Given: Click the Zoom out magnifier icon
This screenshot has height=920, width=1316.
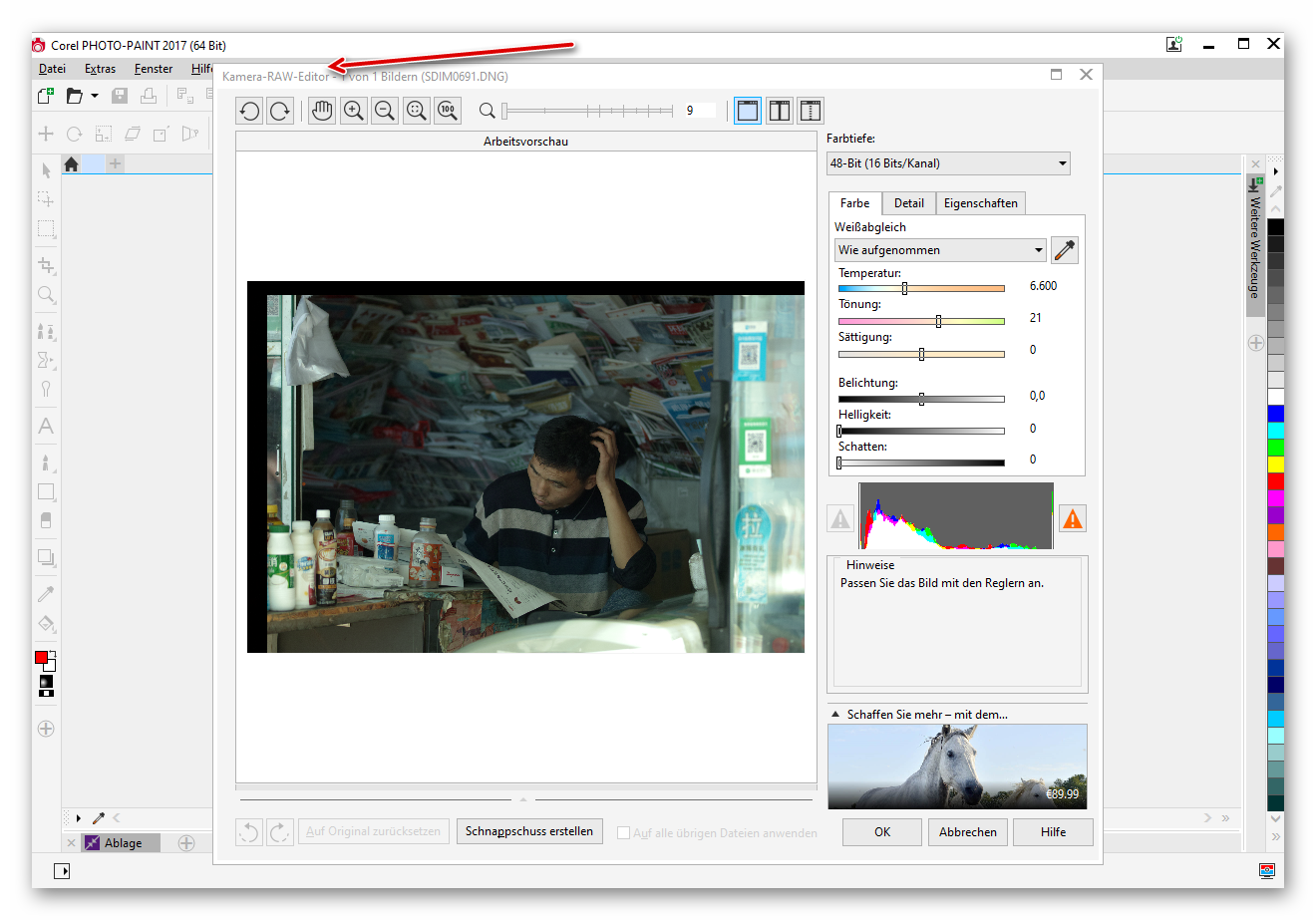Looking at the screenshot, I should click(385, 111).
